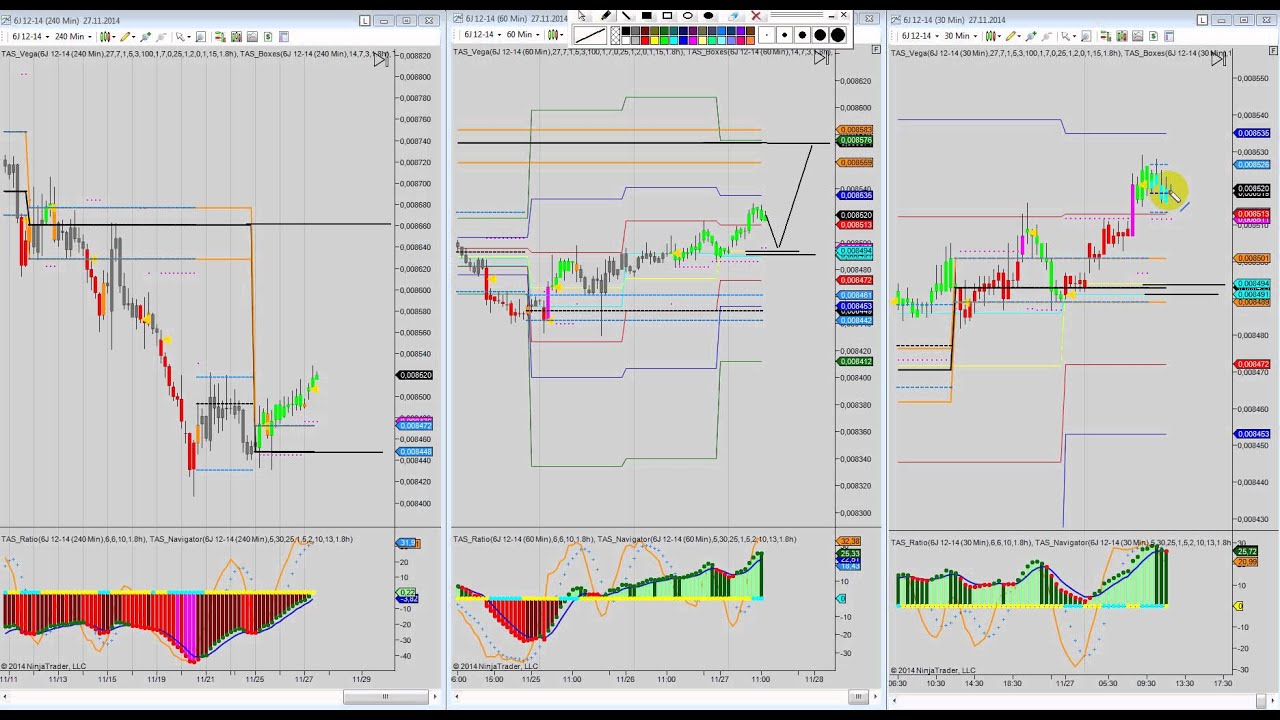
Task: Click scroll right arrow under 240 Min chart
Action: [434, 696]
